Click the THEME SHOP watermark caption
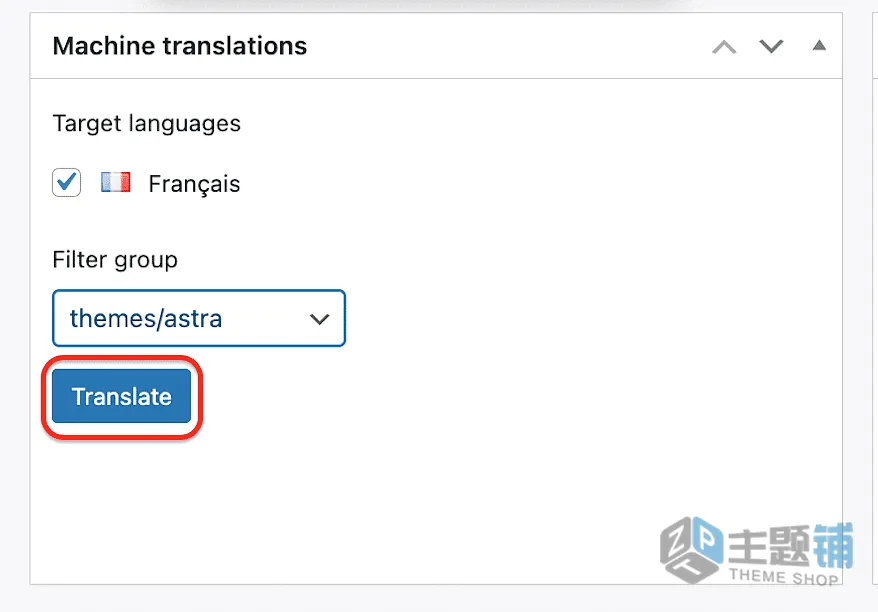878x612 pixels. (784, 577)
